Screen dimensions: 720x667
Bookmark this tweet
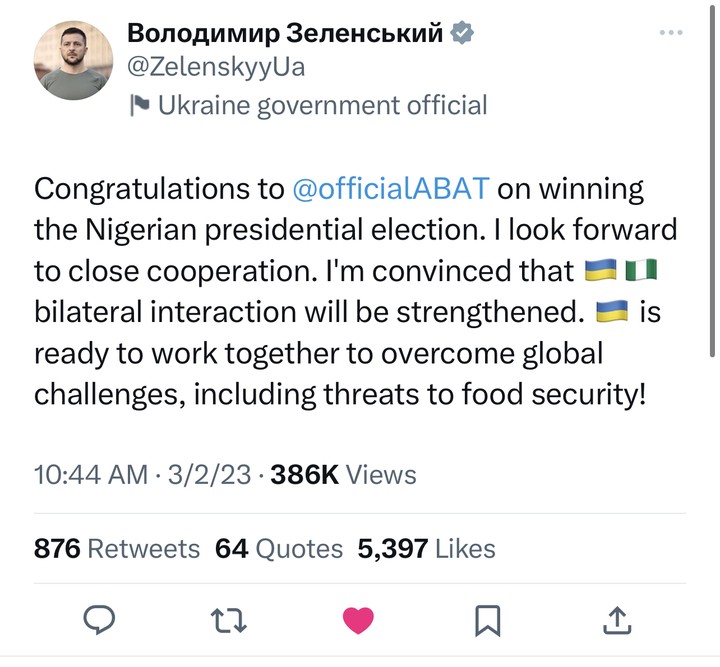coord(487,620)
